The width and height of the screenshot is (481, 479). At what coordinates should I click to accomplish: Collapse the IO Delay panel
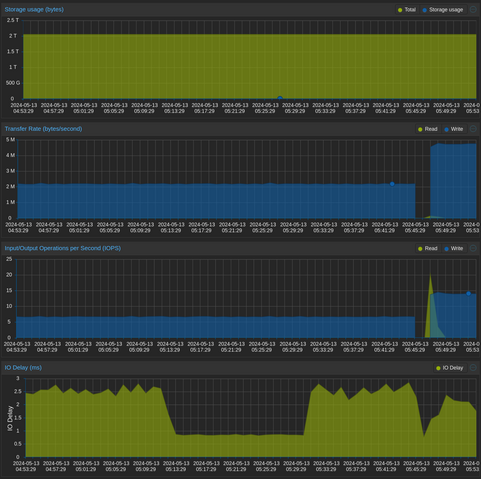pos(473,367)
